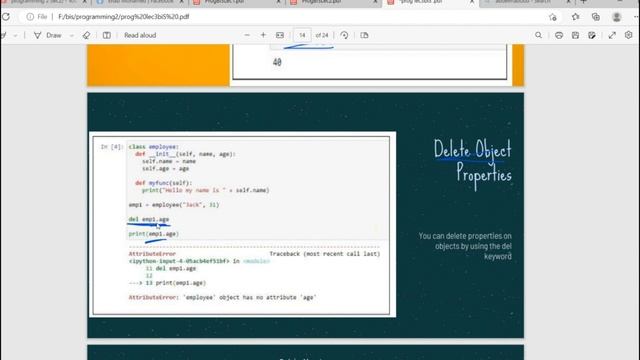
Task: Add this page to favorites using the star-plus icon
Action: [553, 17]
